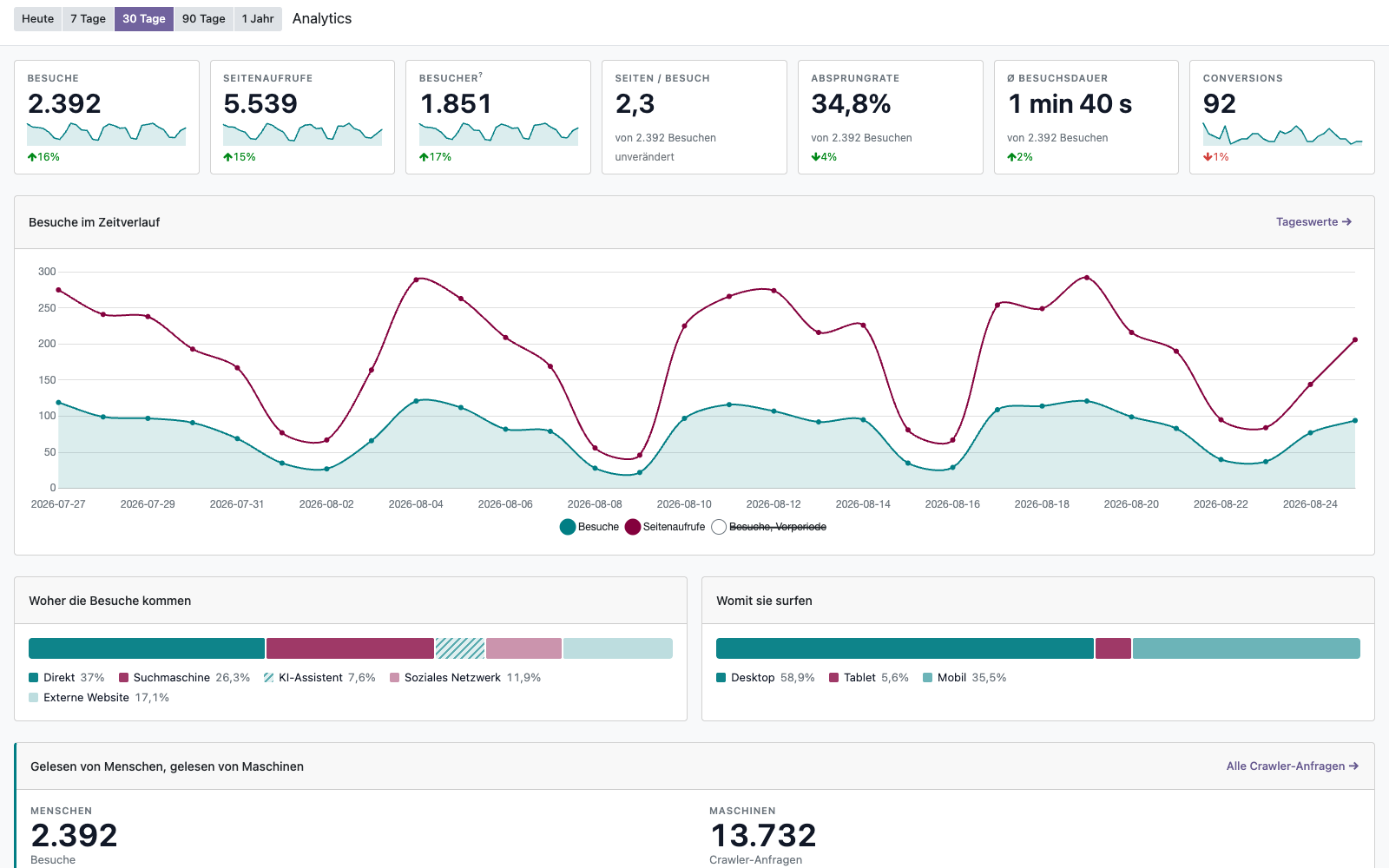Click the Womit sie surfen heading
This screenshot has width=1389, height=868.
pyautogui.click(x=764, y=601)
